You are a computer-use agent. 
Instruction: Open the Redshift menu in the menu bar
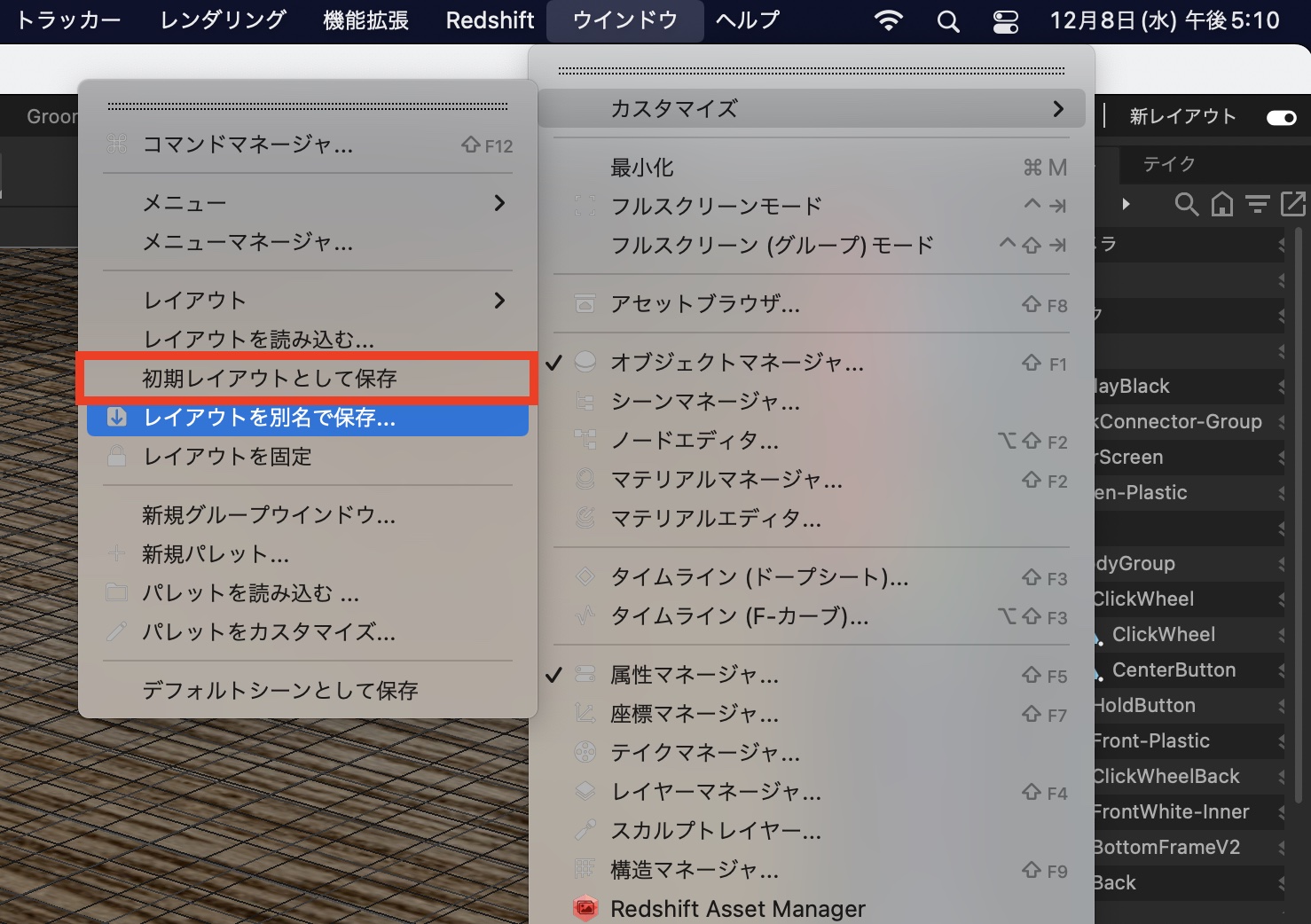pyautogui.click(x=490, y=20)
